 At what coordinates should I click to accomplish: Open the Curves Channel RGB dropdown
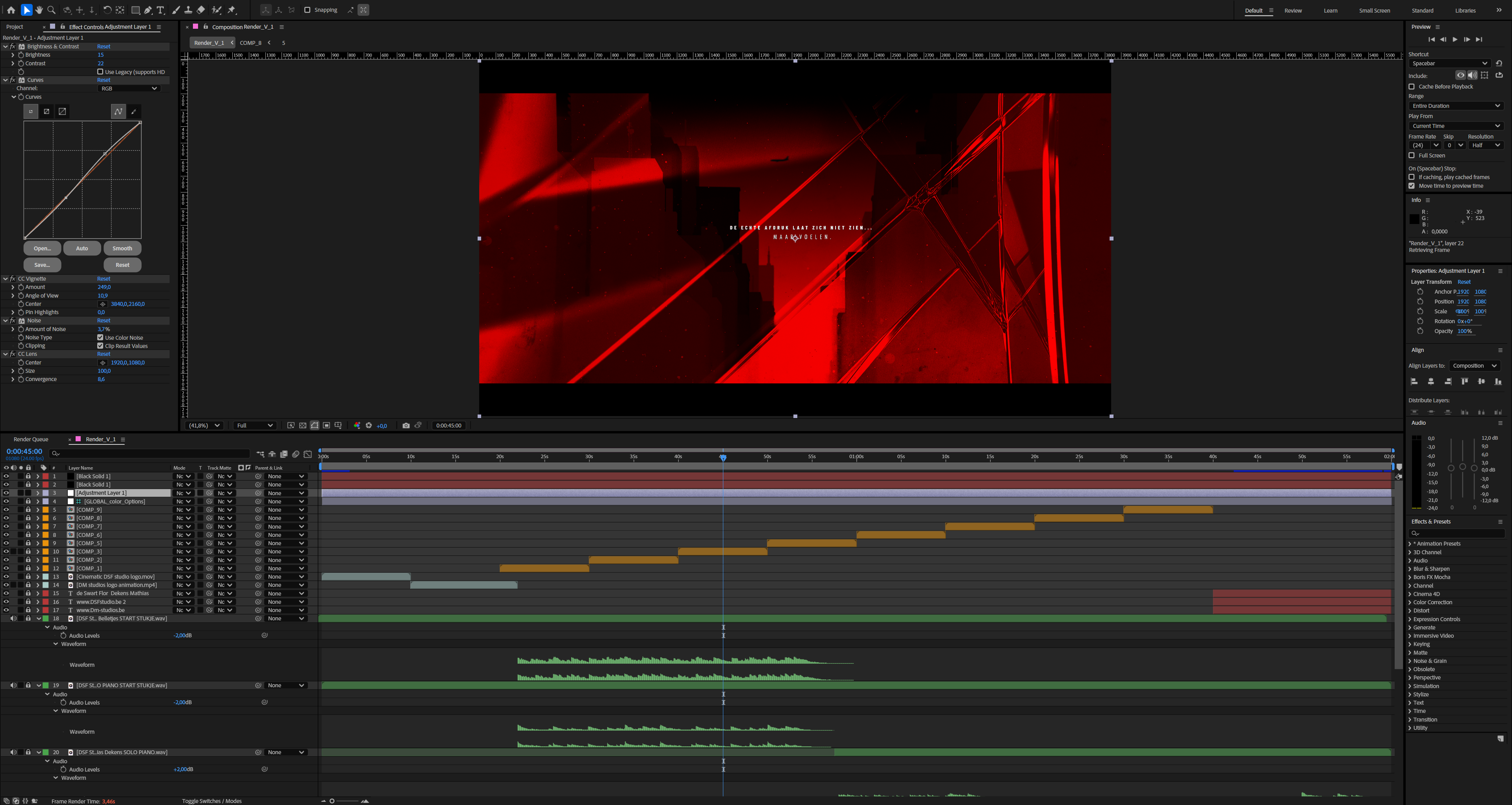click(x=128, y=89)
